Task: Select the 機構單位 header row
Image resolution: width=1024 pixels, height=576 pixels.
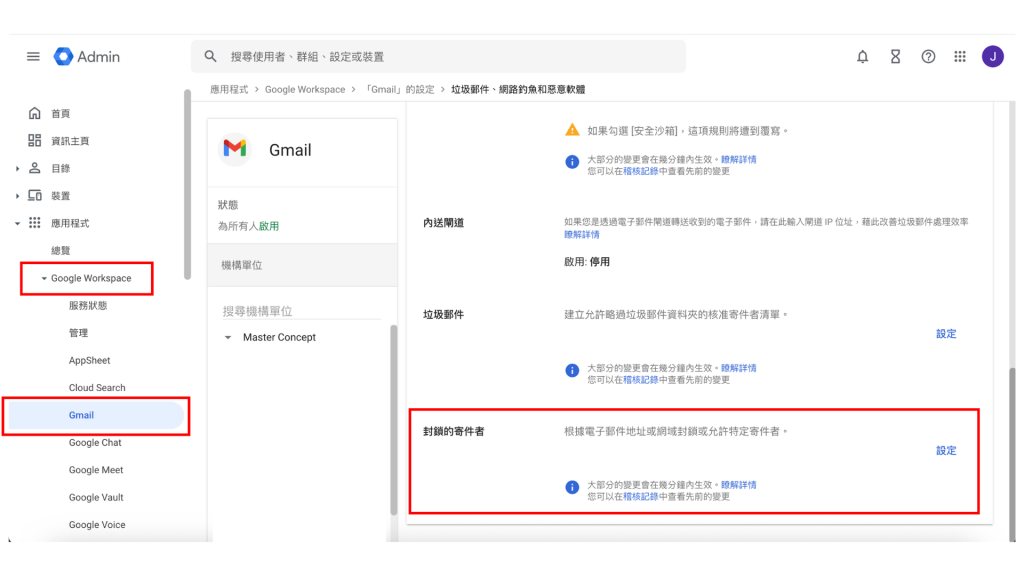Action: tap(302, 265)
